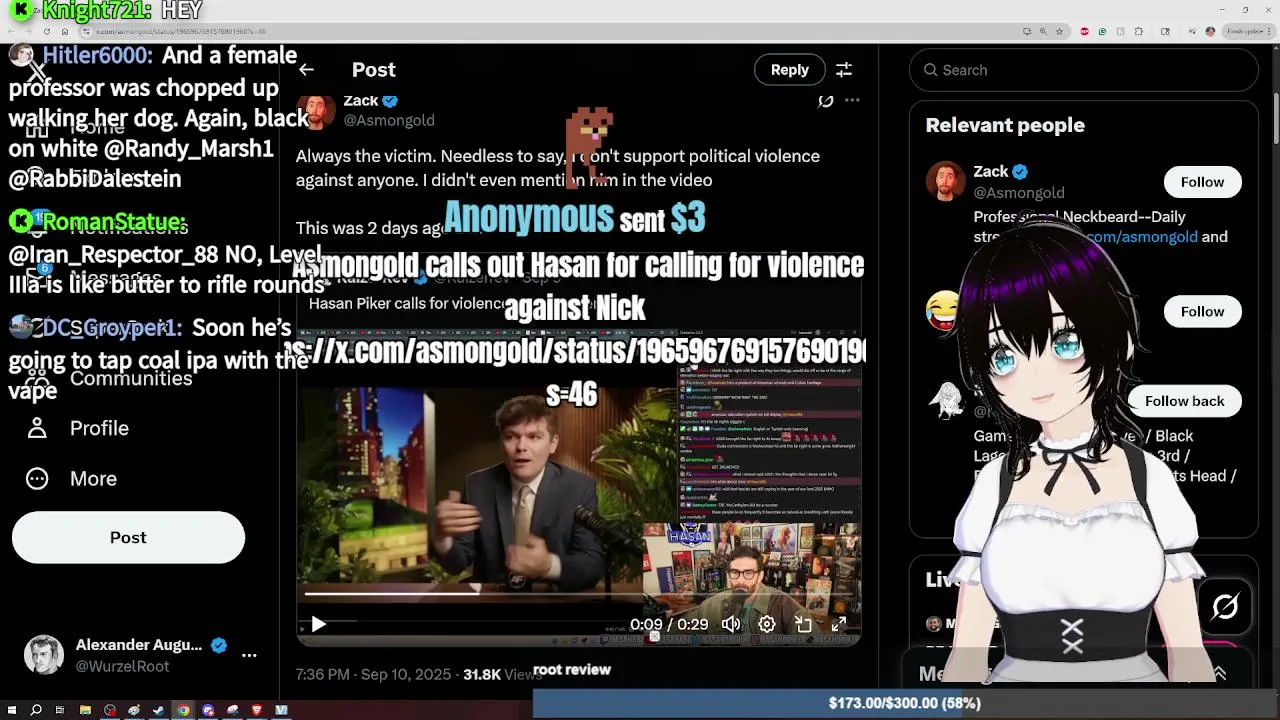This screenshot has height=720, width=1280.
Task: Open the Extensions puzzle icon
Action: tap(1138, 32)
